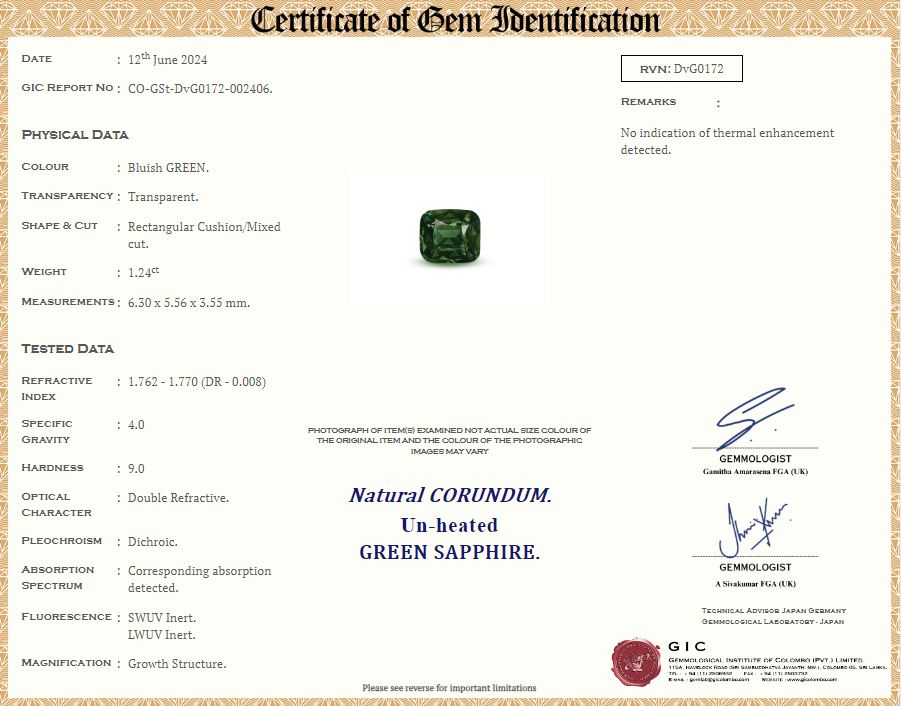Click the RVN DvG0172 box

(x=682, y=68)
